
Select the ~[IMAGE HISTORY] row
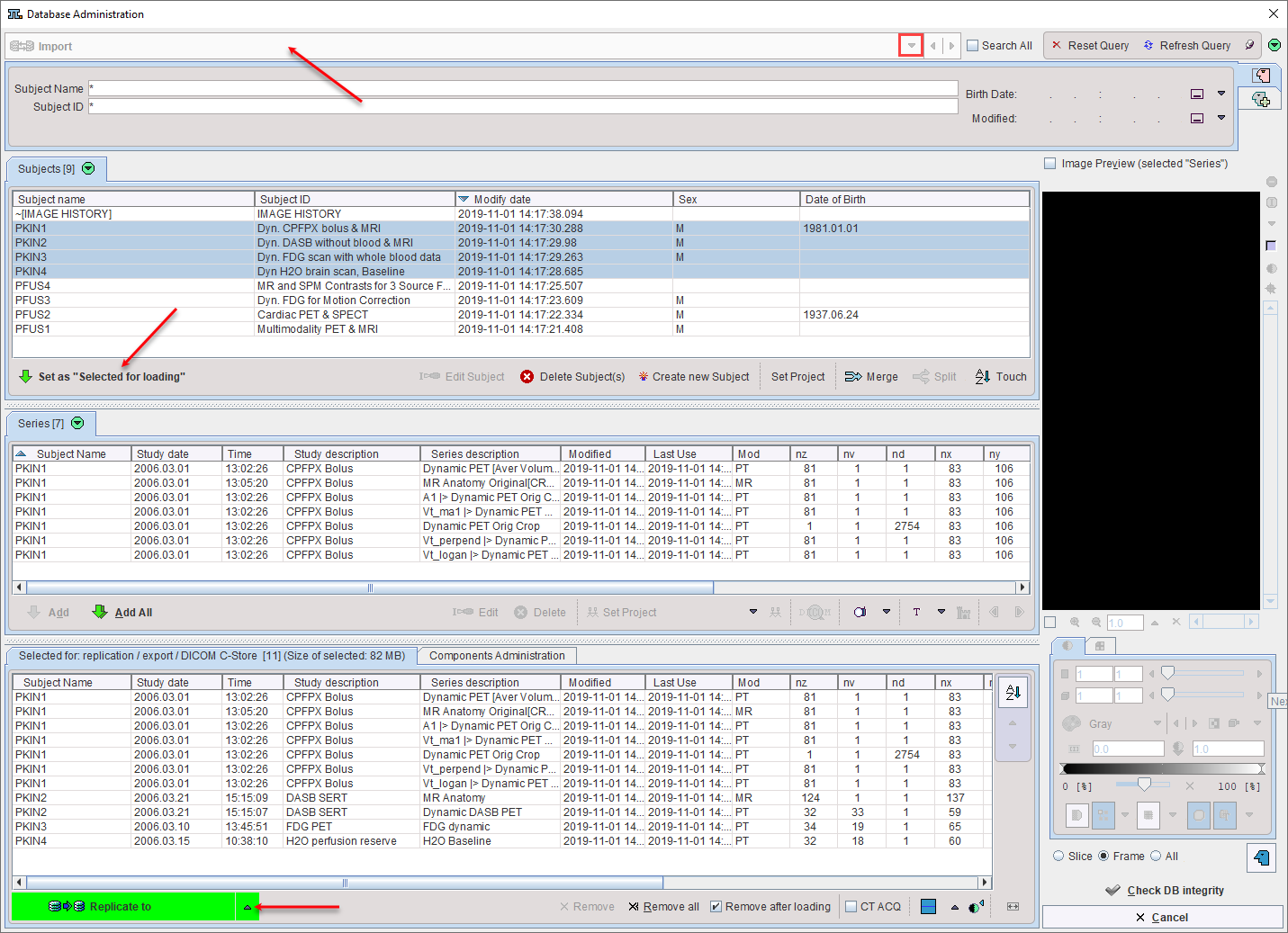tap(521, 213)
